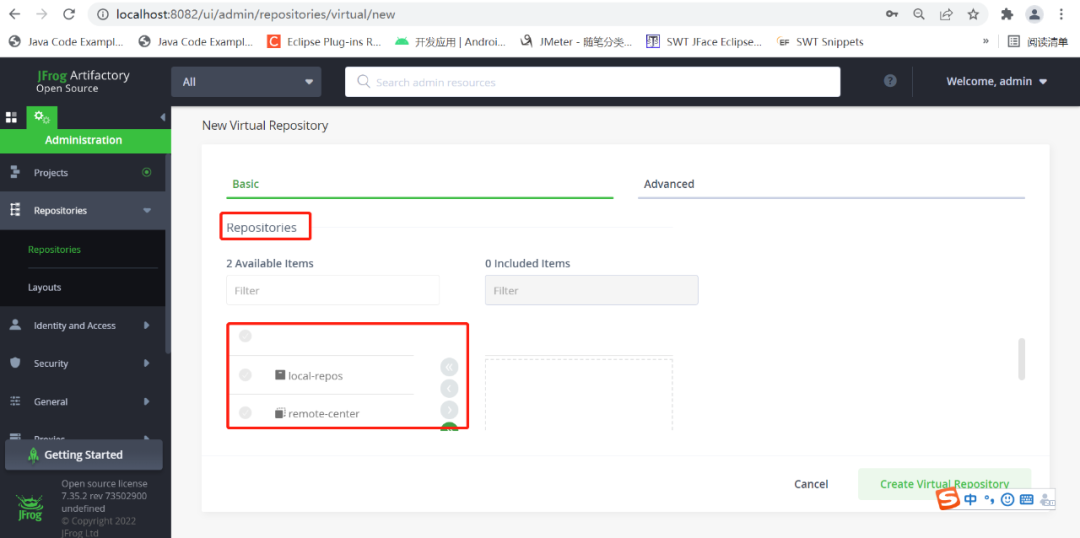Switch to Application module grid icon
1080x538 pixels.
(x=11, y=117)
